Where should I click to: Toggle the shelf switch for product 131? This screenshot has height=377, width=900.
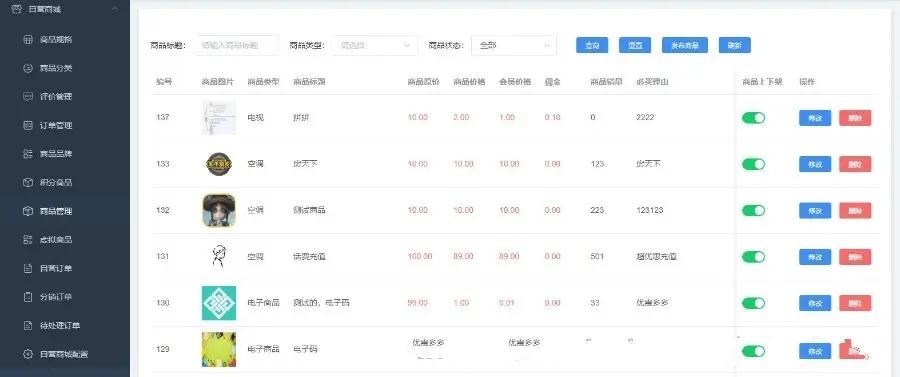(x=753, y=256)
